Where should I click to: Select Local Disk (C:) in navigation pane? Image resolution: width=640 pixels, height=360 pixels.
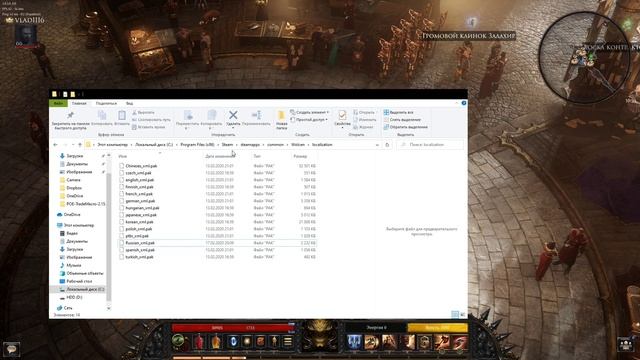pyautogui.click(x=82, y=289)
